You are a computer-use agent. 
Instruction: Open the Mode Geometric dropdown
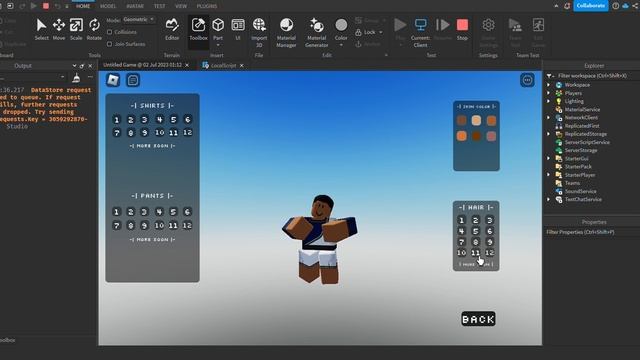coord(138,20)
